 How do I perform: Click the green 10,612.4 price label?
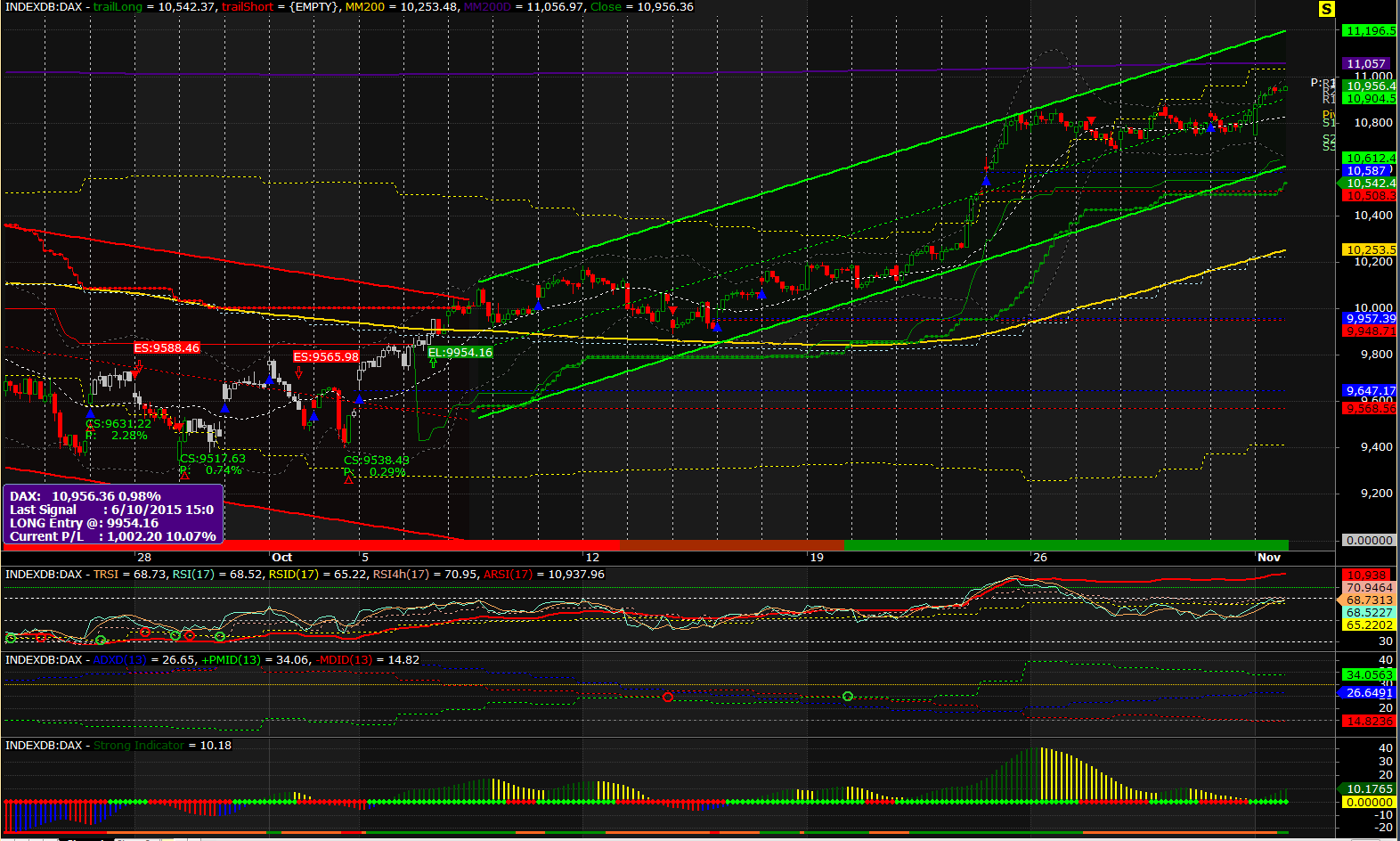(x=1370, y=158)
